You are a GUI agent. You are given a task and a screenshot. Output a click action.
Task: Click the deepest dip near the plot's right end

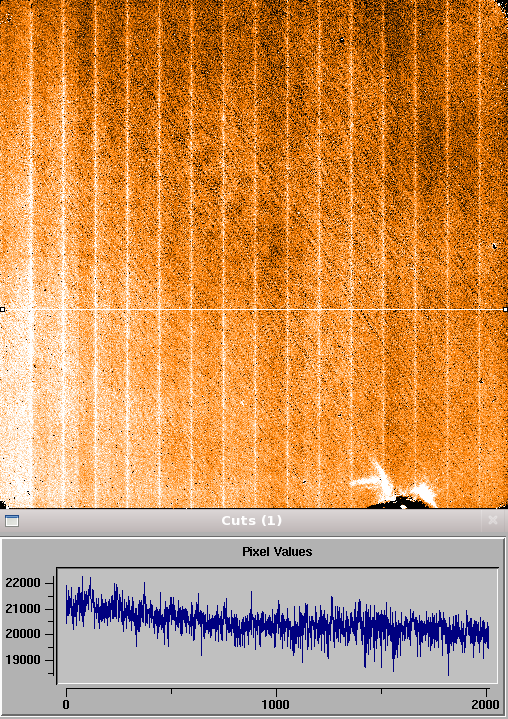[x=448, y=674]
